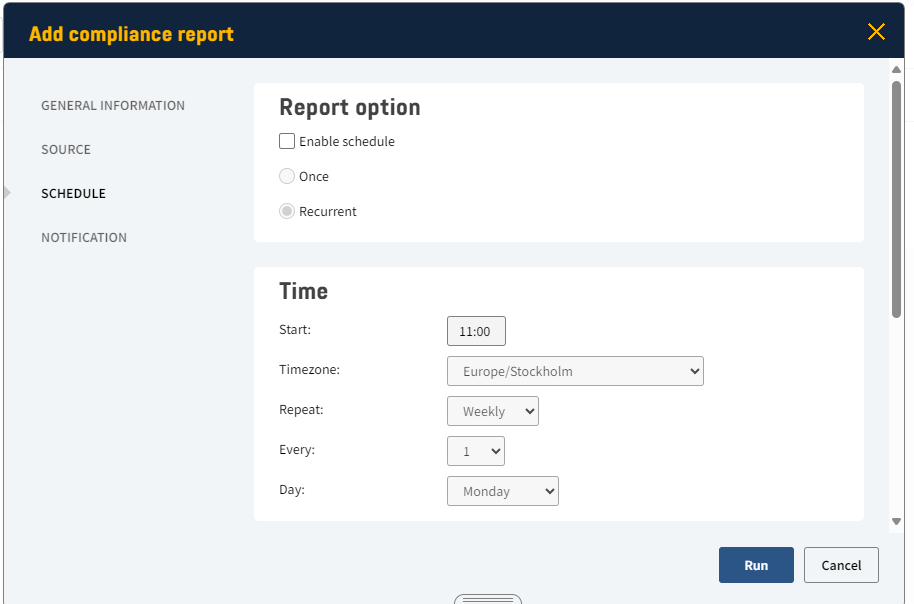Navigate to the Notification section
This screenshot has width=914, height=604.
(84, 238)
